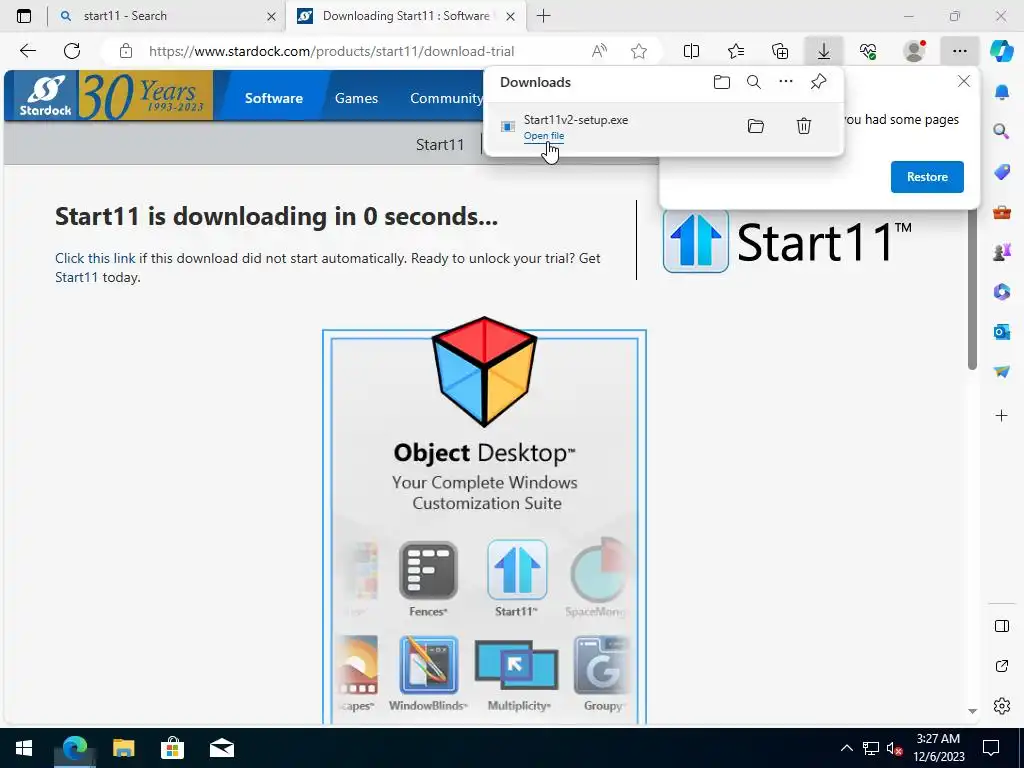Open sidebar Shopping tag icon

(x=1002, y=172)
